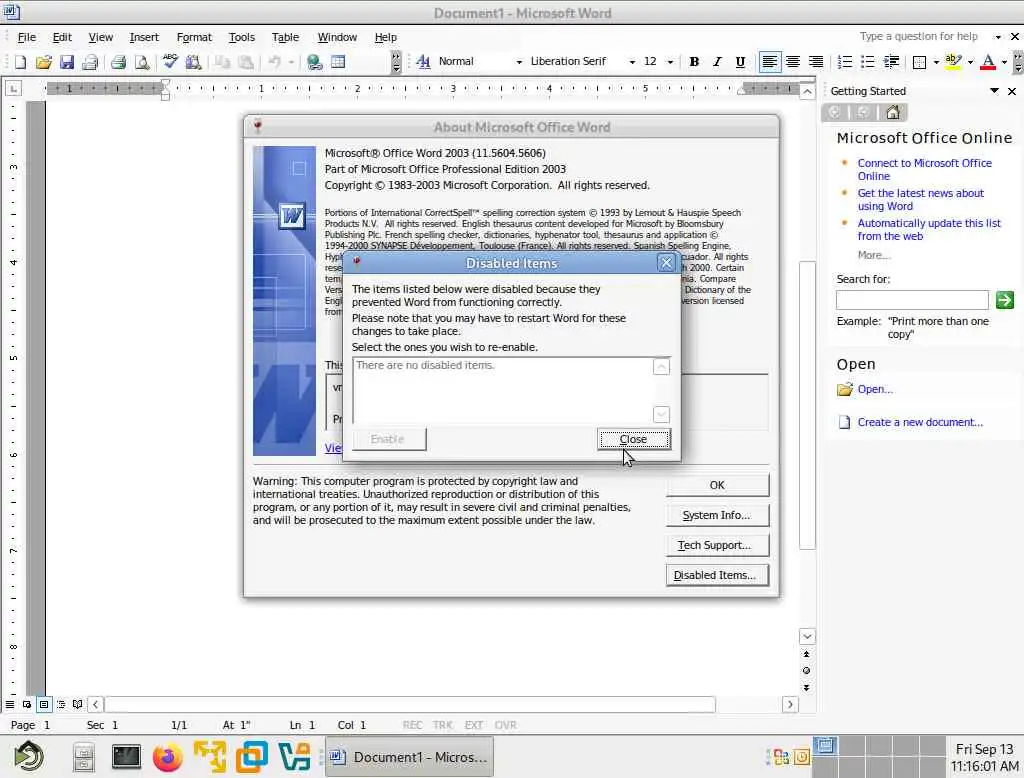Viewport: 1024px width, 778px height.
Task: Click the Save floppy disk icon
Action: pos(66,62)
